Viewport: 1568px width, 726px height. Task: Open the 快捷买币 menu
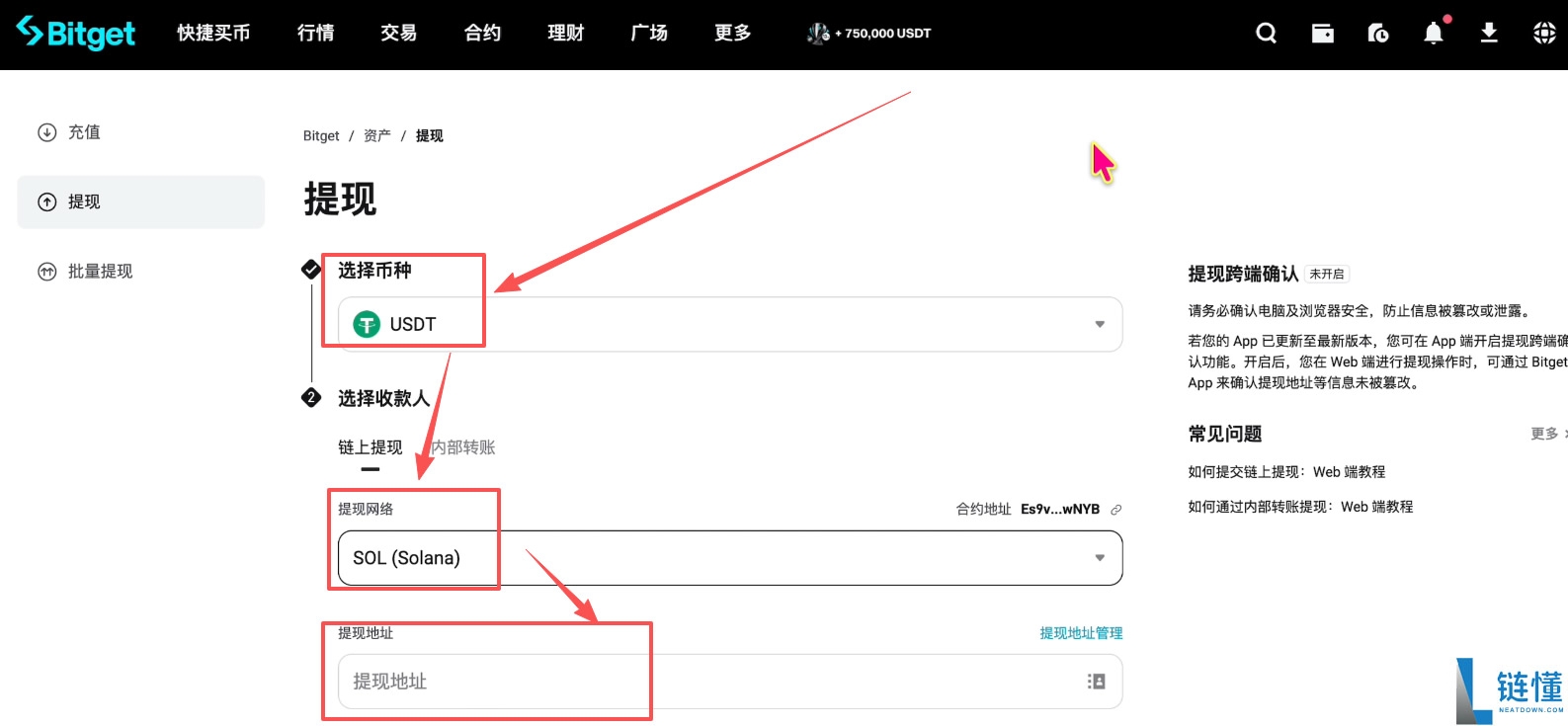(x=213, y=33)
